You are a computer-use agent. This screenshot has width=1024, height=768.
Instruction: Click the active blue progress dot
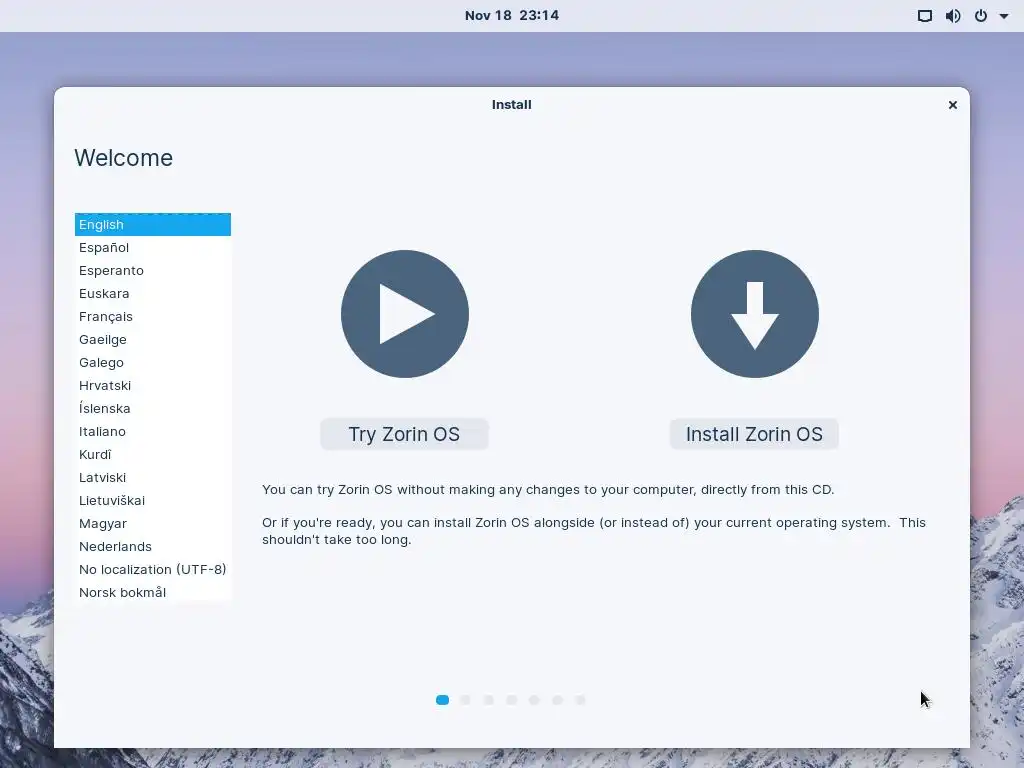point(442,700)
